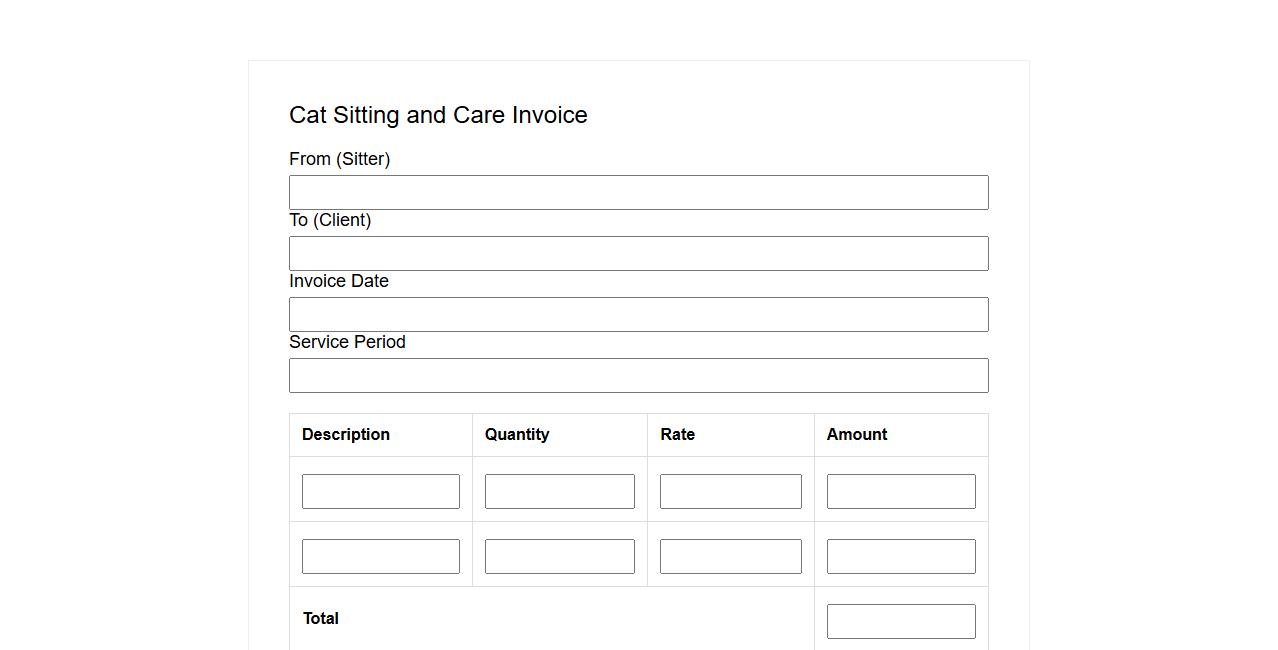Click the Description column header
The width and height of the screenshot is (1278, 650).
coord(346,435)
